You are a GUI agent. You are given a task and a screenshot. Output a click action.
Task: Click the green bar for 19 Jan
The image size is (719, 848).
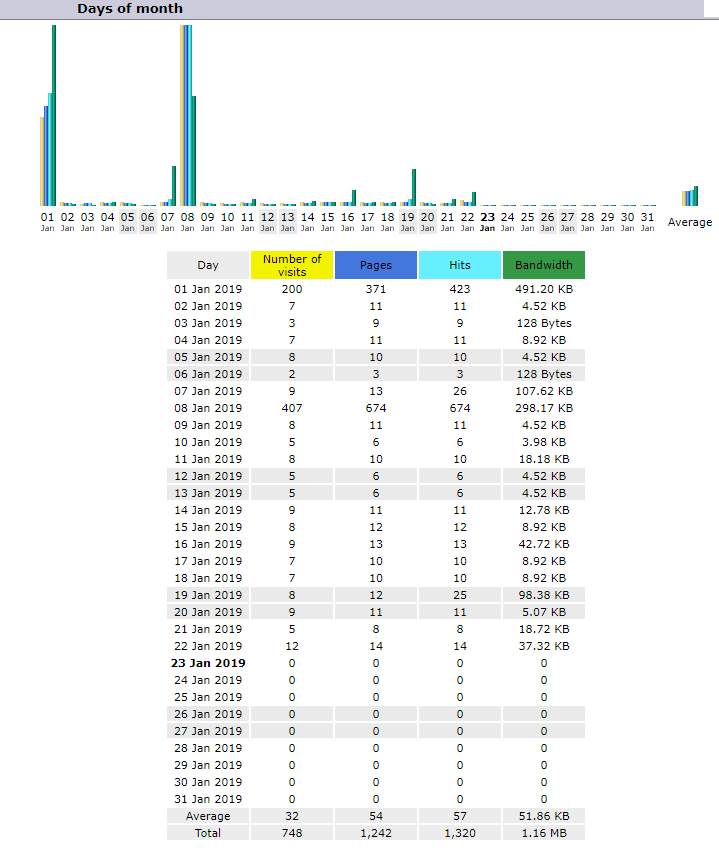(x=414, y=187)
